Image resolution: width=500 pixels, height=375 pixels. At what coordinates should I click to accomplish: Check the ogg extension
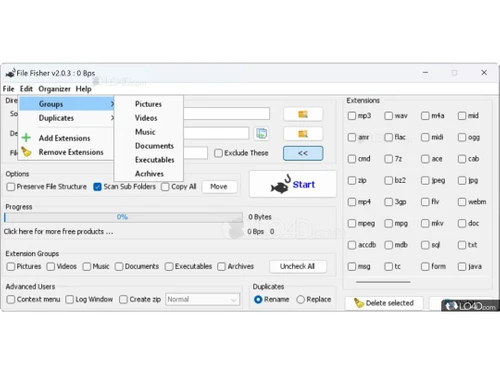[462, 137]
